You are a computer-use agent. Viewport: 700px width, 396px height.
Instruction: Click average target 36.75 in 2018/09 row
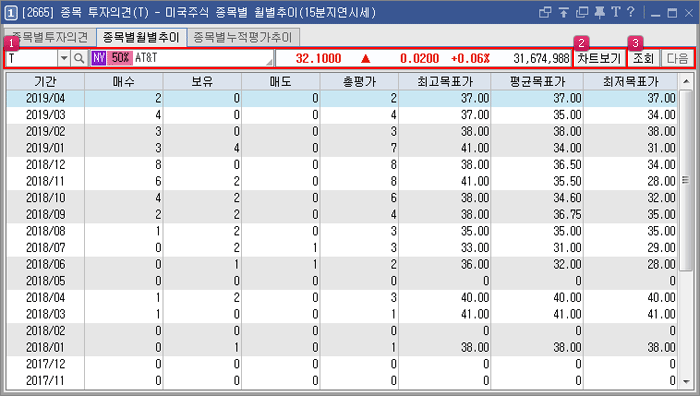pyautogui.click(x=567, y=215)
